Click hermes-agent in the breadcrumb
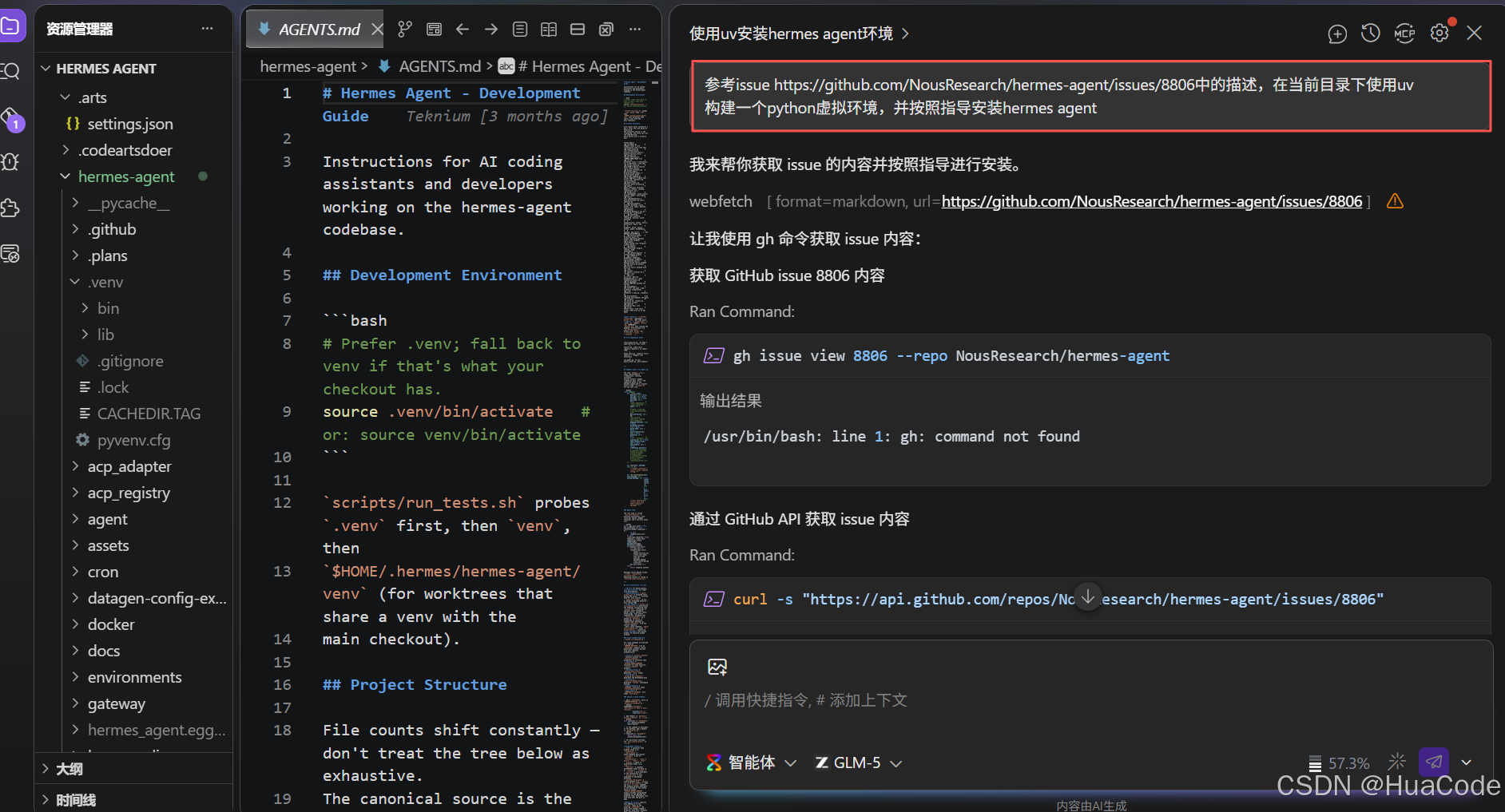This screenshot has width=1505, height=812. click(308, 66)
